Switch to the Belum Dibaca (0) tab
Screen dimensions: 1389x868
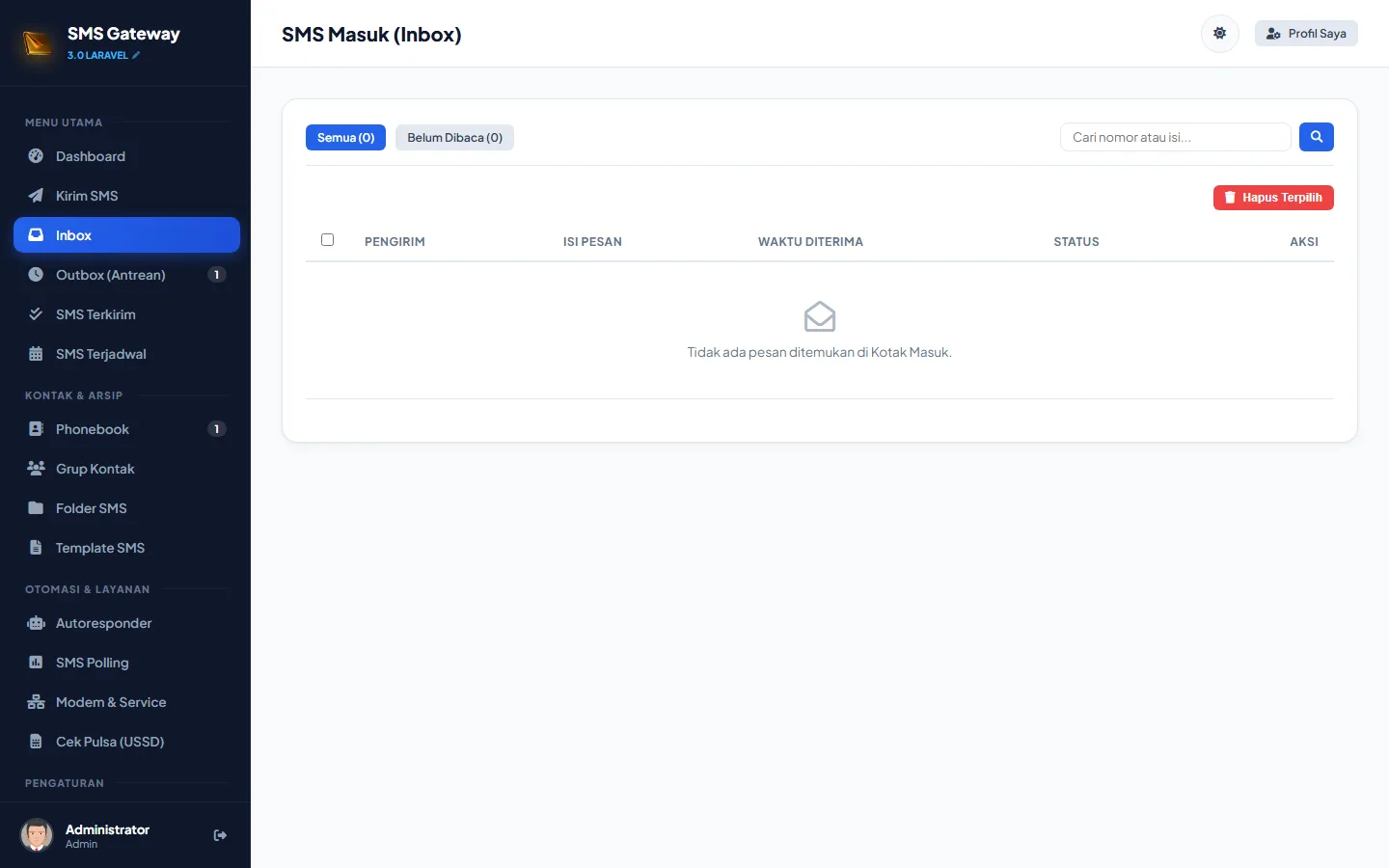(x=454, y=138)
